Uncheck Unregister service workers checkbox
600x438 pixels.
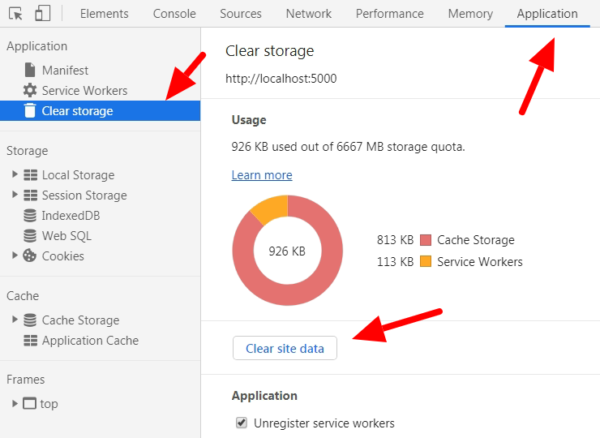point(241,423)
